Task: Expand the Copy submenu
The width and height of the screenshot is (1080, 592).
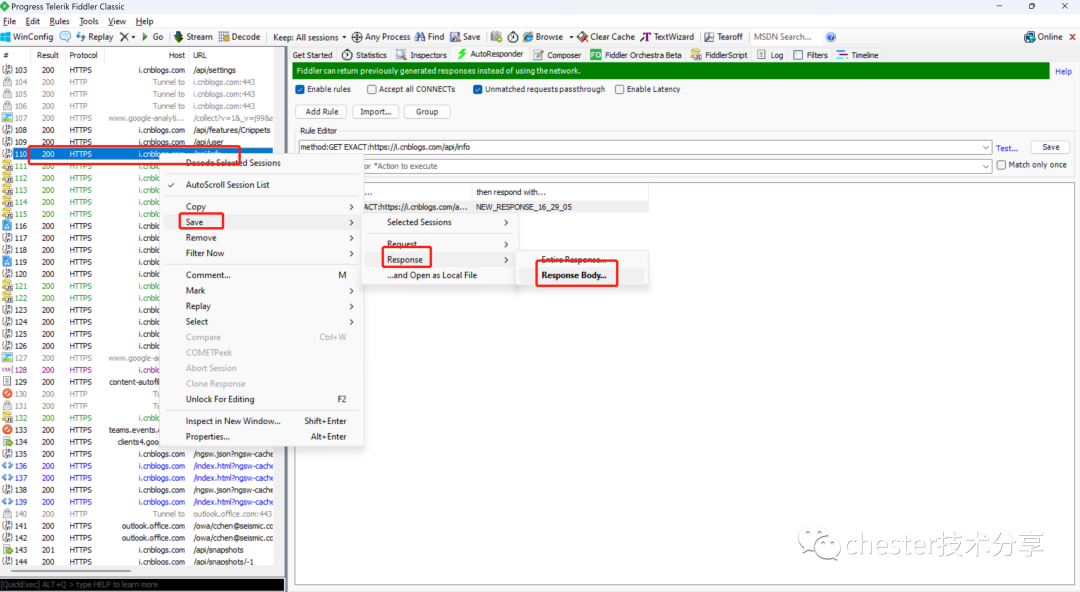Action: tap(262, 207)
